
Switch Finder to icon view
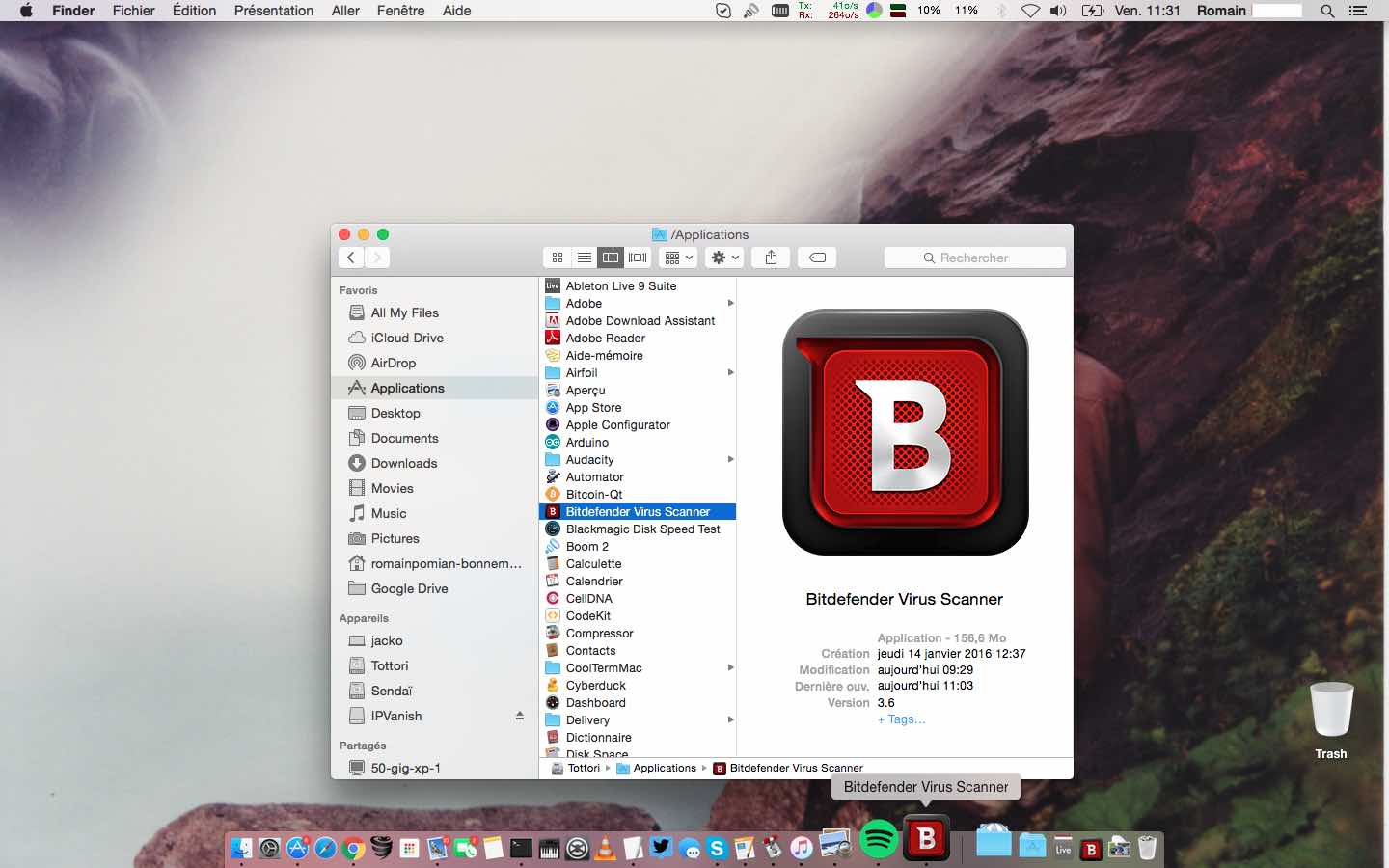pos(558,258)
